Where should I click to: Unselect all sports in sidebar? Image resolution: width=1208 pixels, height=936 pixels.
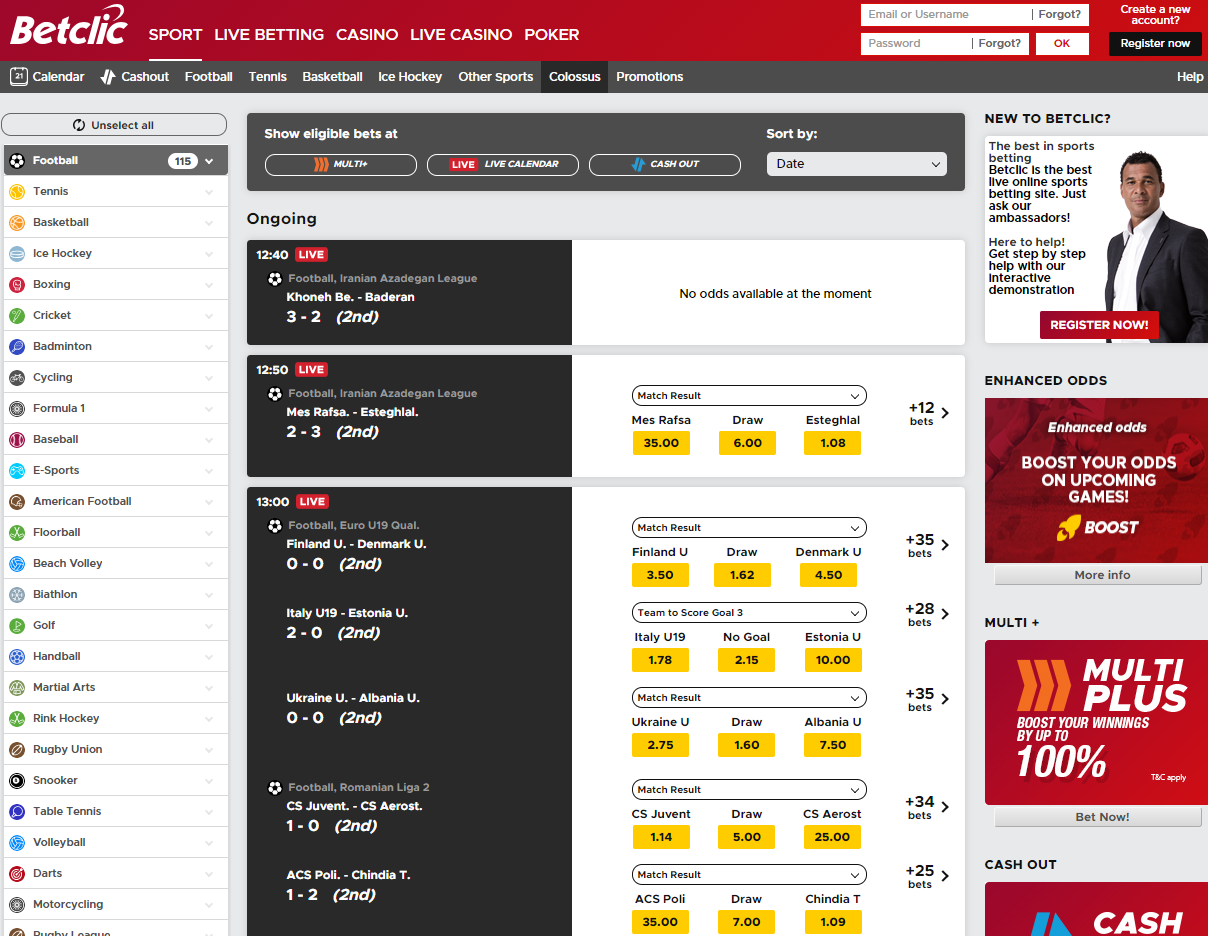114,125
